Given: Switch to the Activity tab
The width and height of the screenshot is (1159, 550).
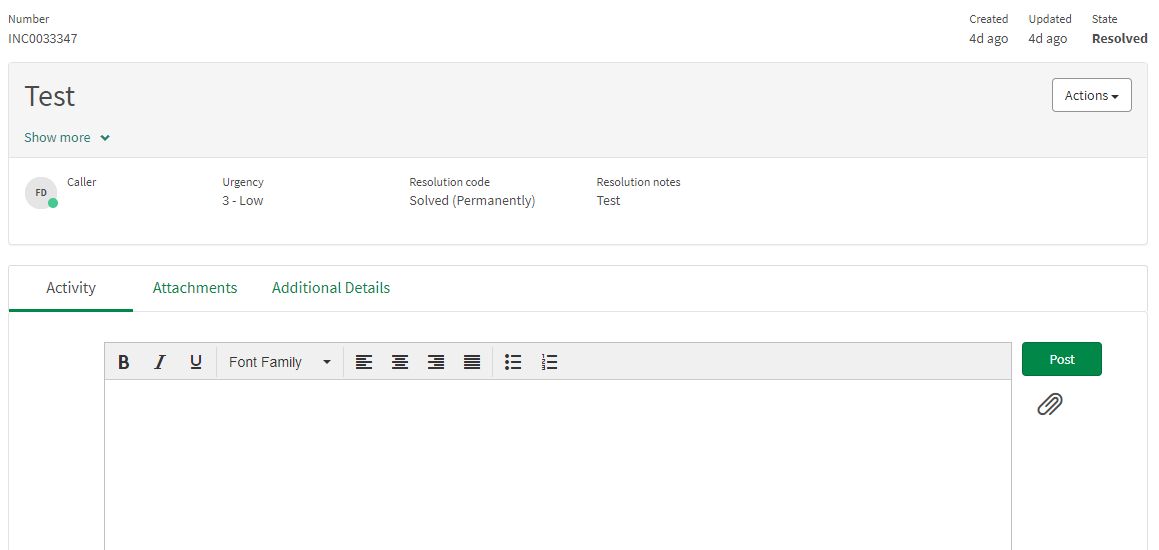Looking at the screenshot, I should click(x=71, y=288).
